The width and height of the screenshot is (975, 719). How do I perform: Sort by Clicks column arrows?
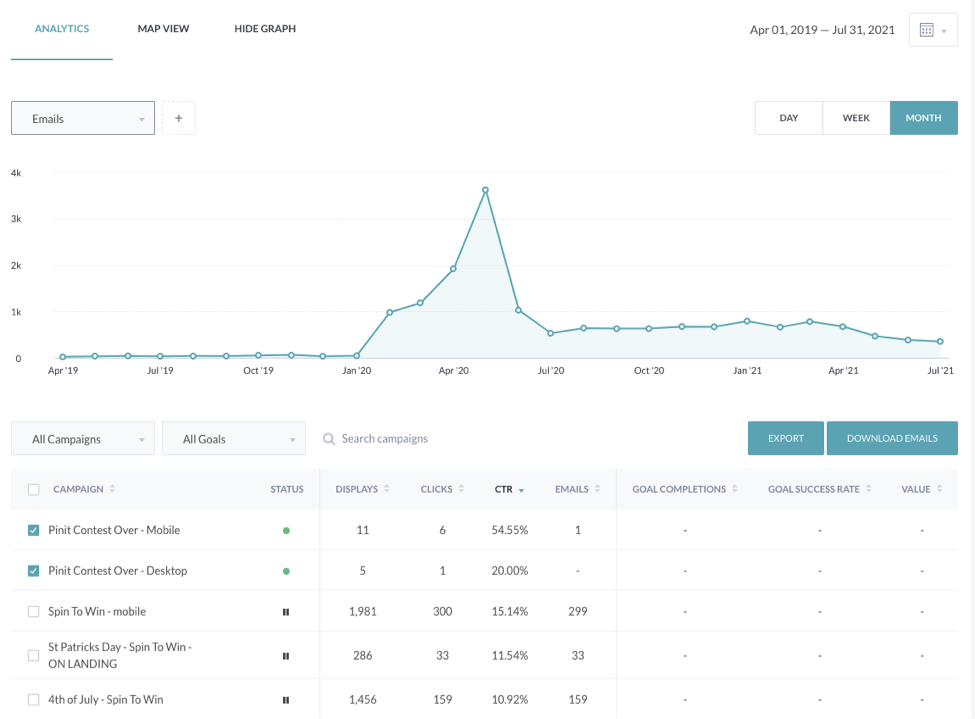point(461,489)
